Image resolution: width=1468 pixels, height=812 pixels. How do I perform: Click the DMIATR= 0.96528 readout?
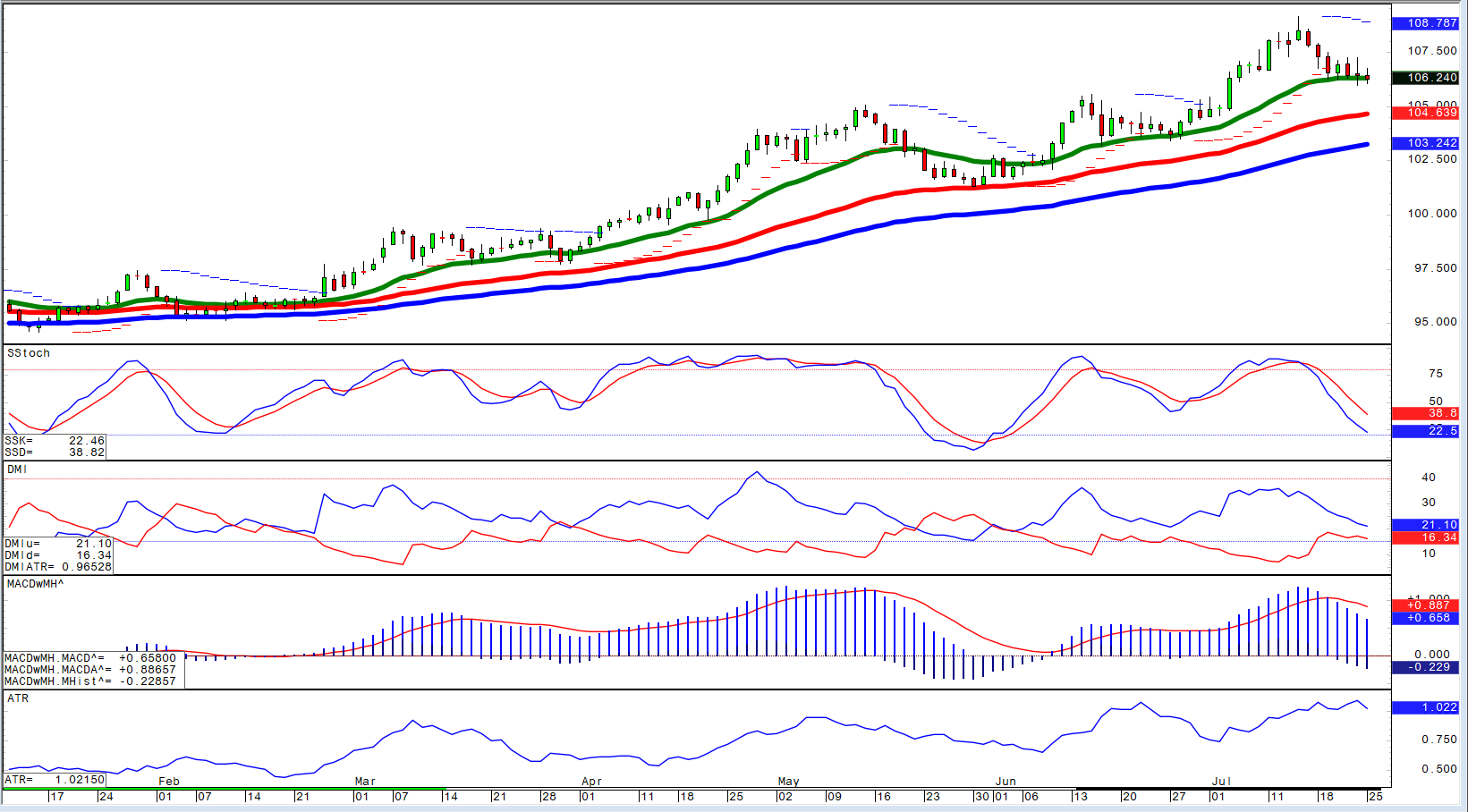click(58, 567)
